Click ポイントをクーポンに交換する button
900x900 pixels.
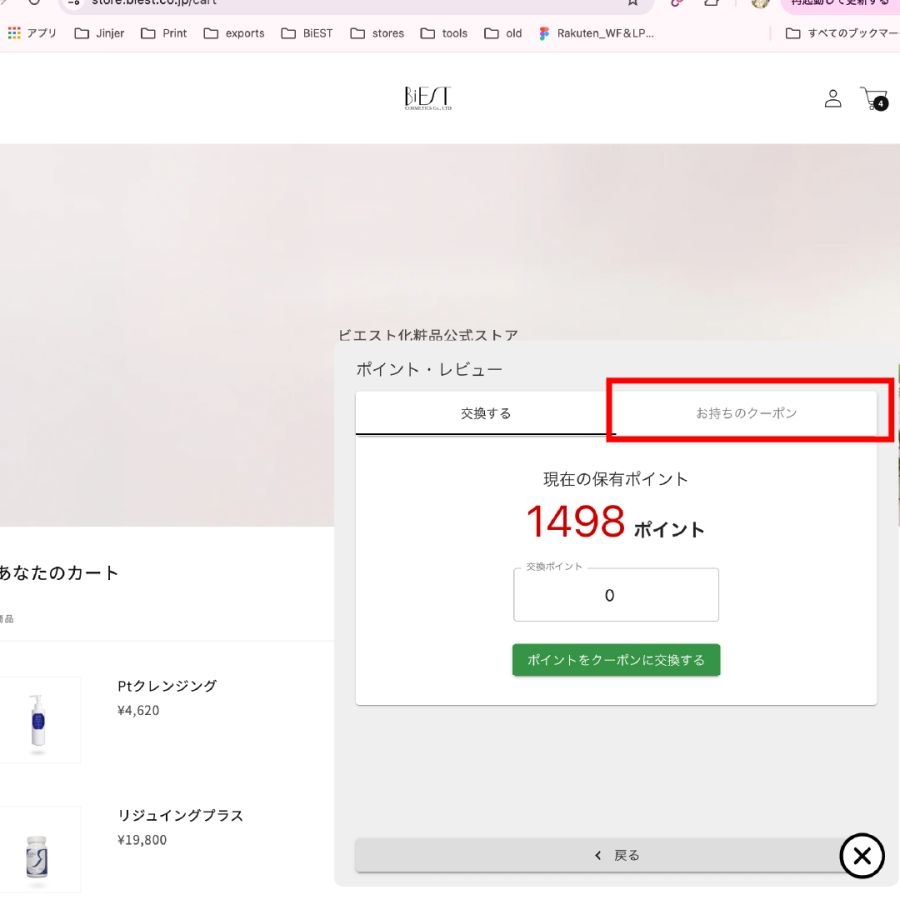[x=616, y=660]
